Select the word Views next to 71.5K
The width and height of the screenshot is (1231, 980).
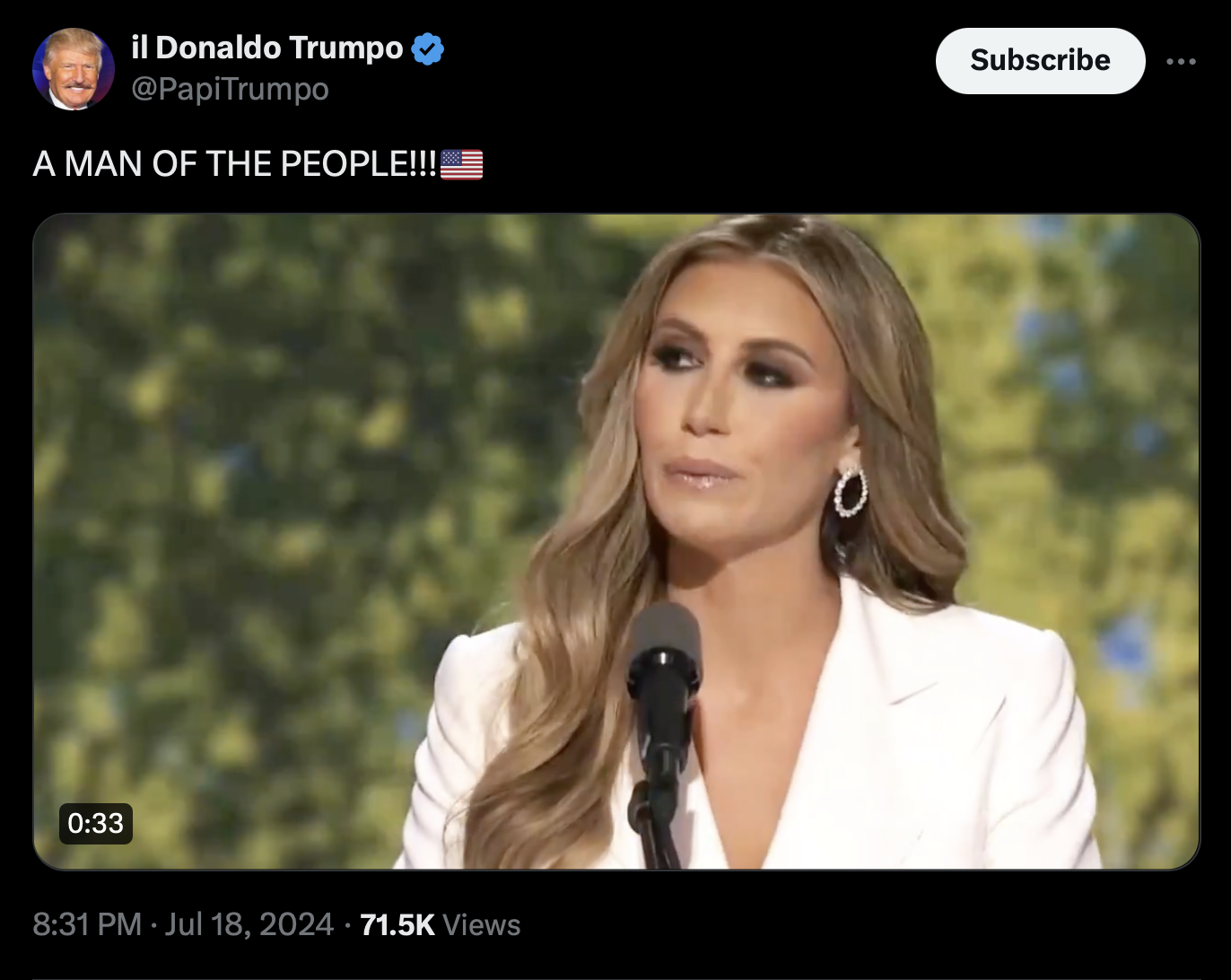(482, 924)
